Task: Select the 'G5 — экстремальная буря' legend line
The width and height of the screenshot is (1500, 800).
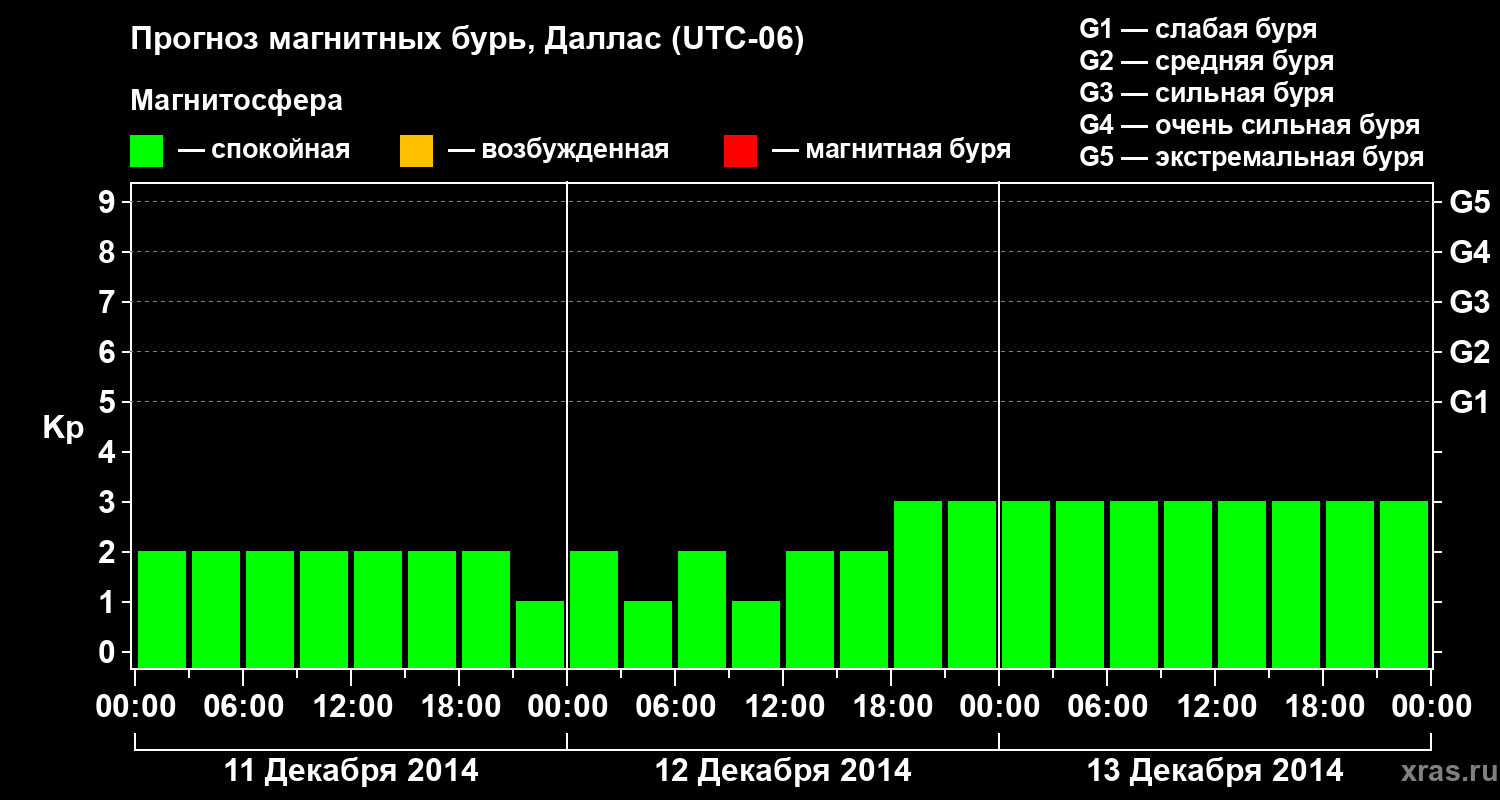Action: tap(1252, 157)
